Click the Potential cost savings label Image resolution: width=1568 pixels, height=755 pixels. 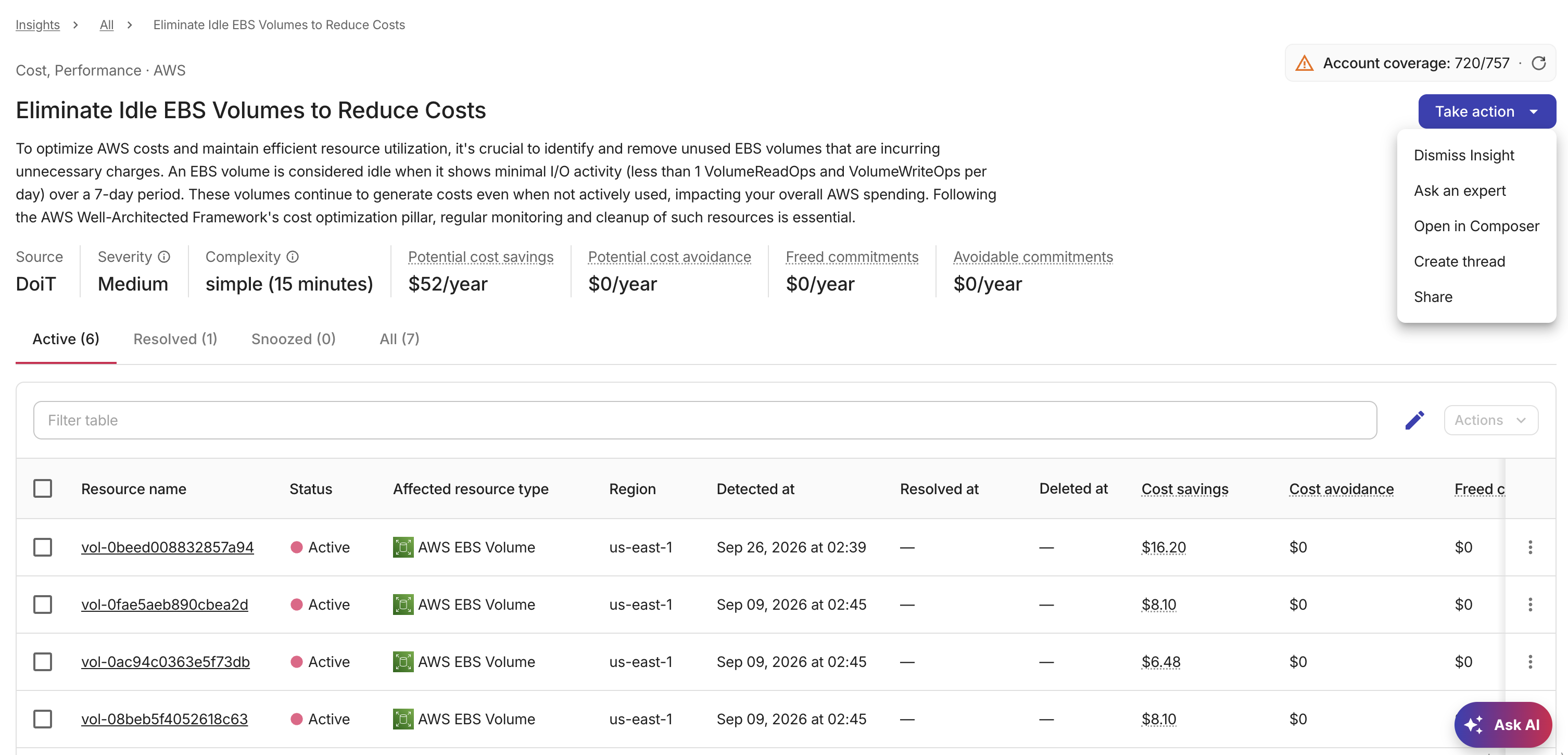481,257
